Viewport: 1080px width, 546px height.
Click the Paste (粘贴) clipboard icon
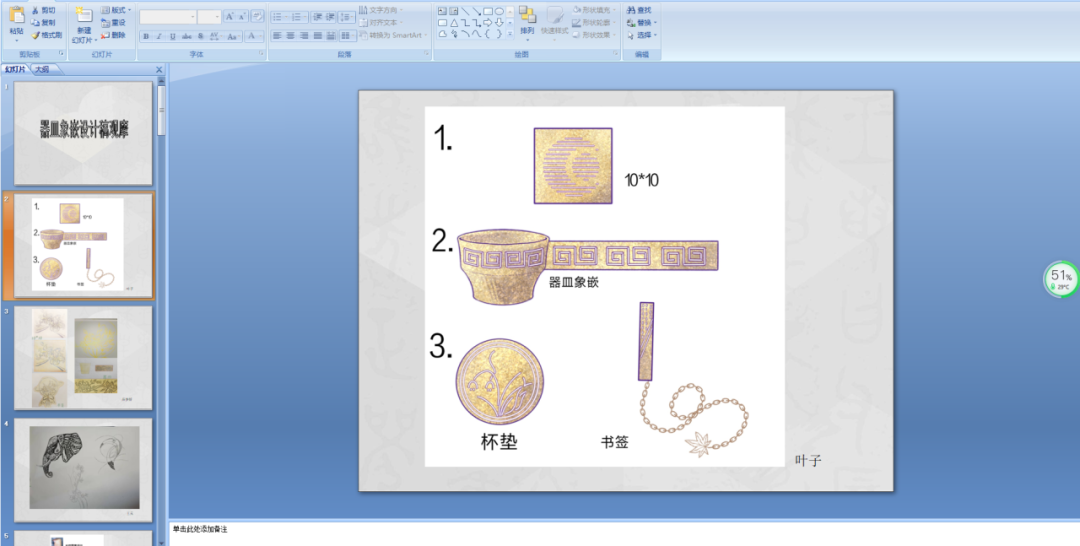tap(17, 14)
